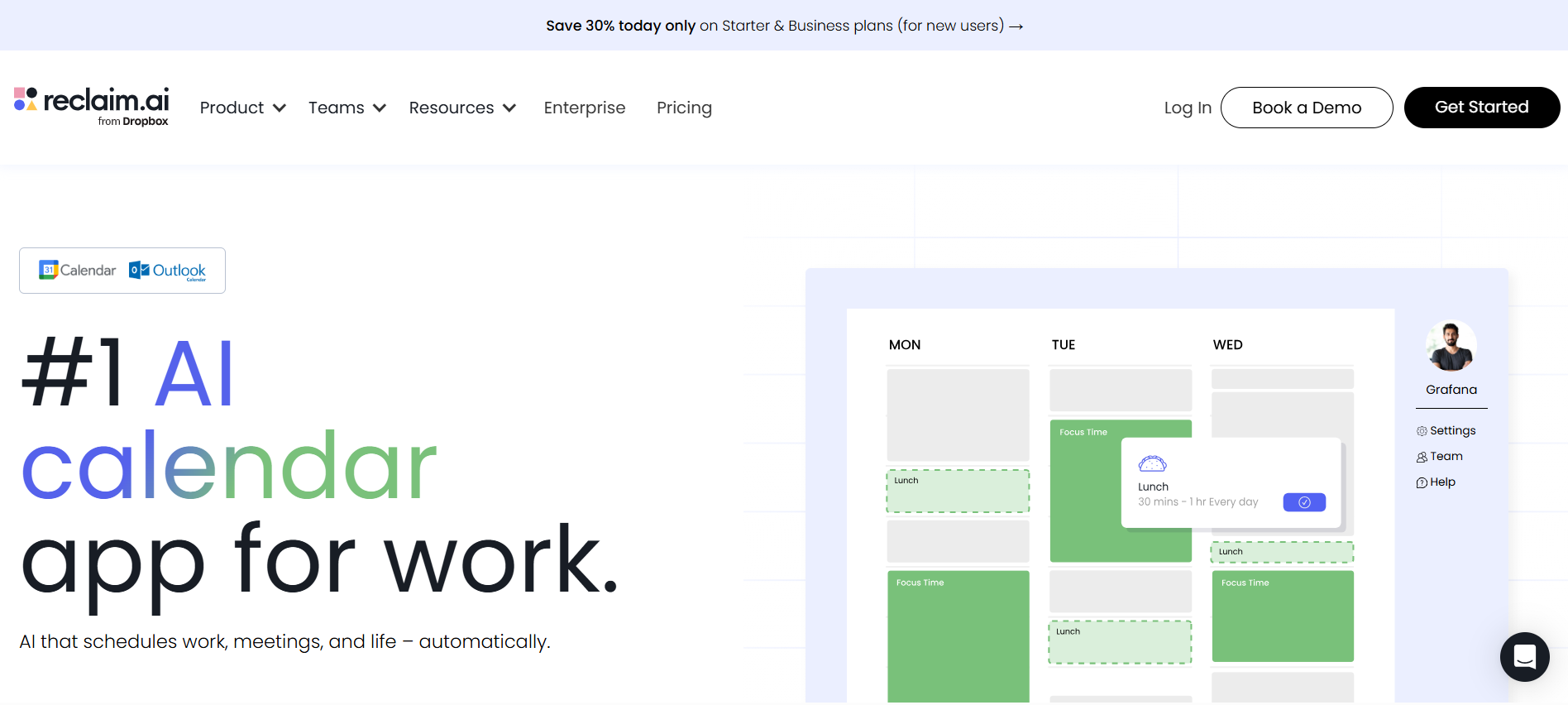The height and width of the screenshot is (705, 1568).
Task: Click Monday's Lunch dashed block
Action: pos(958,492)
